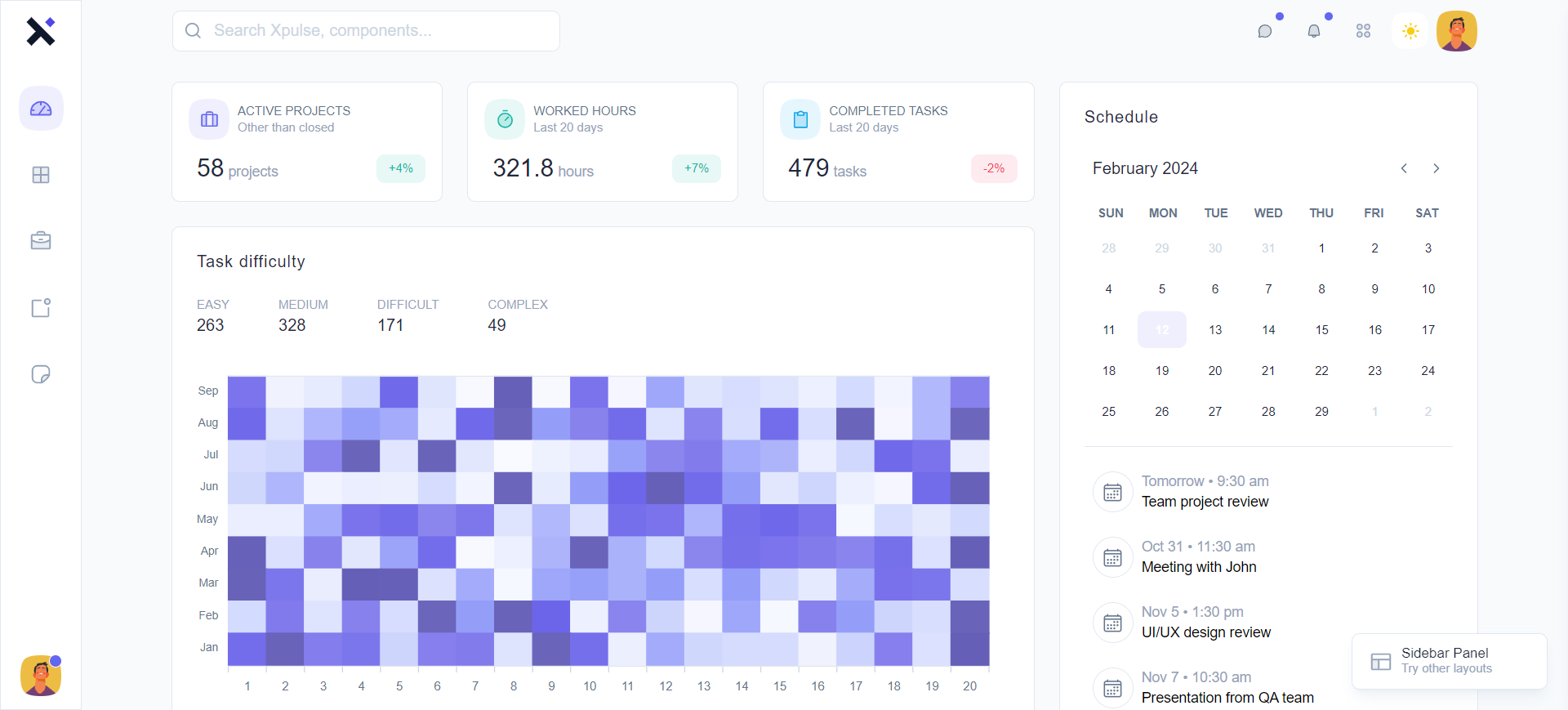Click the grid layout icon in sidebar

(x=41, y=175)
